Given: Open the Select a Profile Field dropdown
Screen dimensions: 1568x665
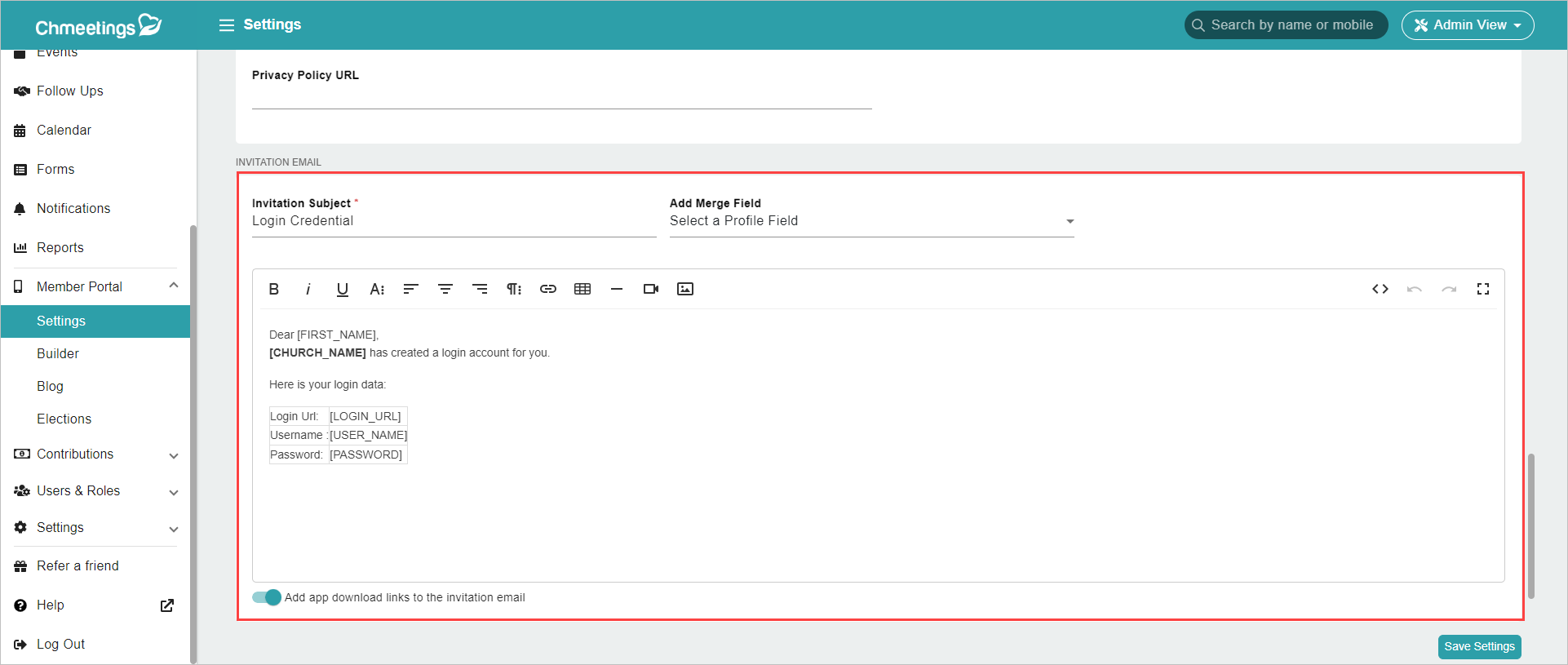Looking at the screenshot, I should (871, 221).
